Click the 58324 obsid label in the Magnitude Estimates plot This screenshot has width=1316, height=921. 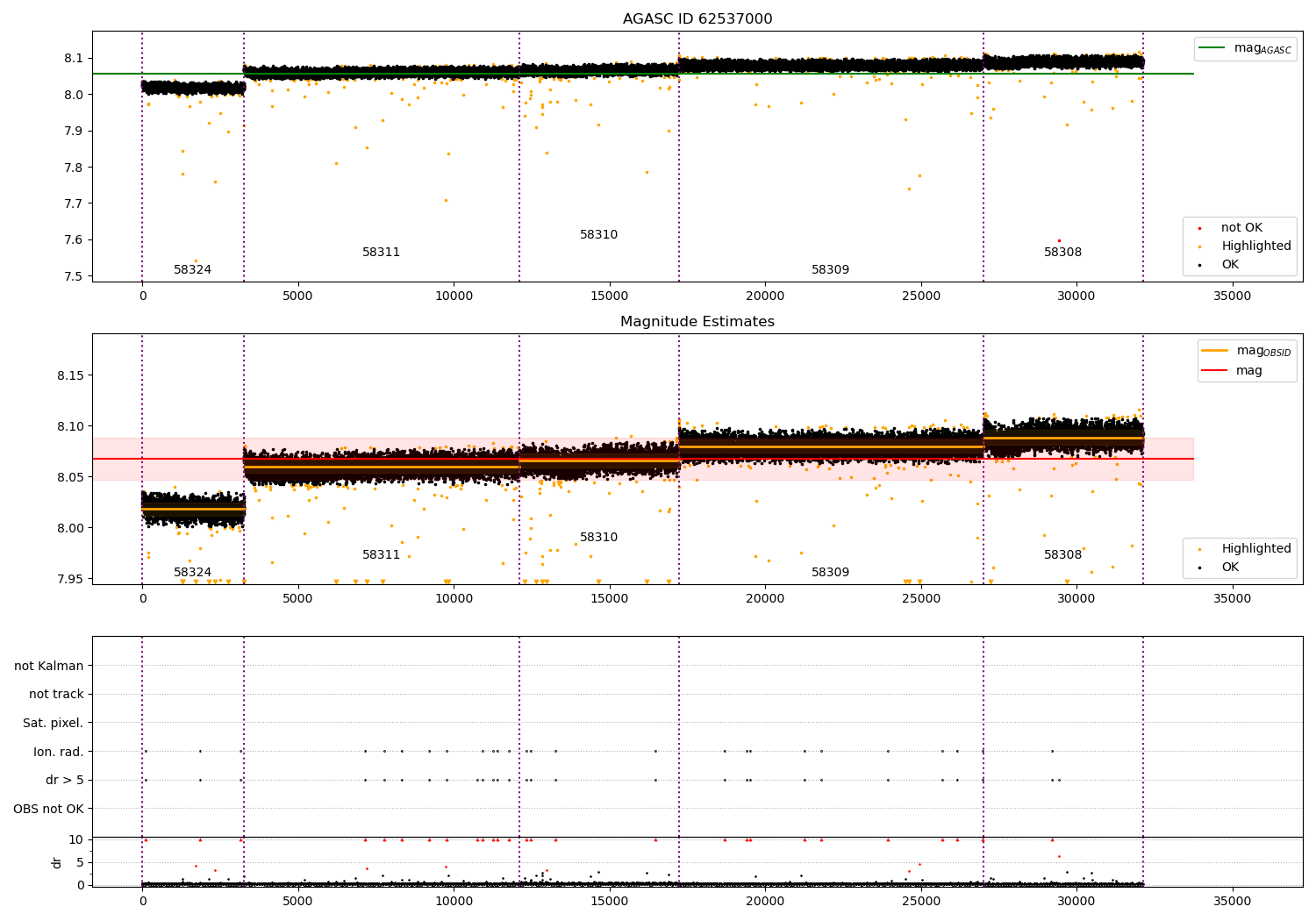pyautogui.click(x=192, y=573)
